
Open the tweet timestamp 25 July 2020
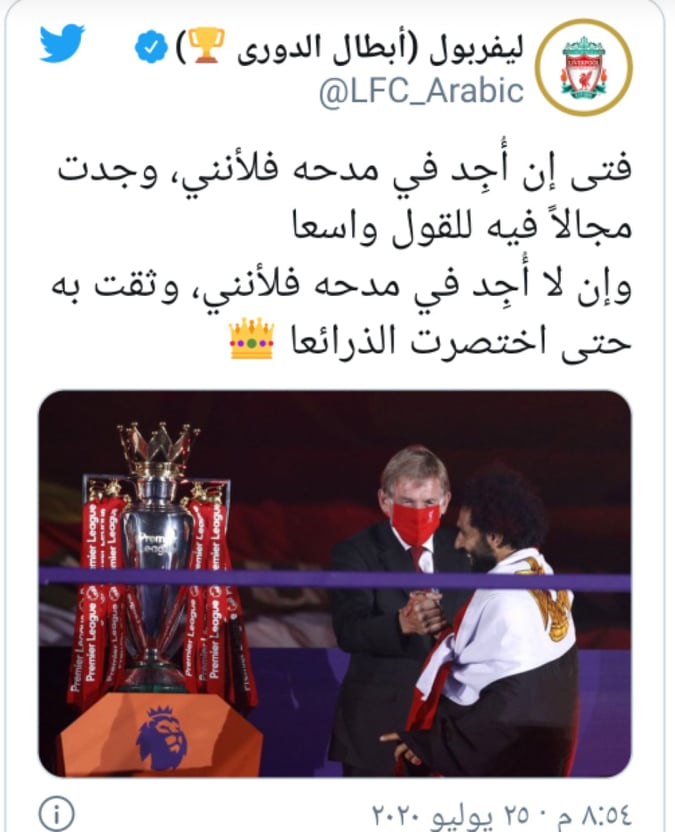502,816
